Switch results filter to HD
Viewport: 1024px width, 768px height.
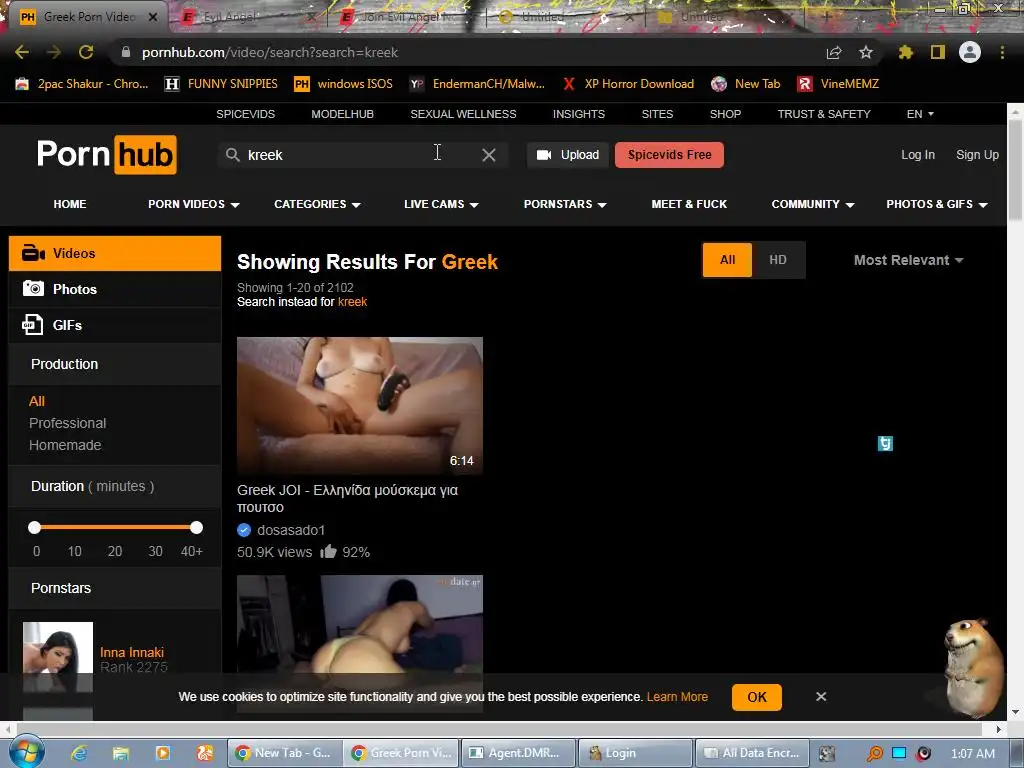point(778,260)
